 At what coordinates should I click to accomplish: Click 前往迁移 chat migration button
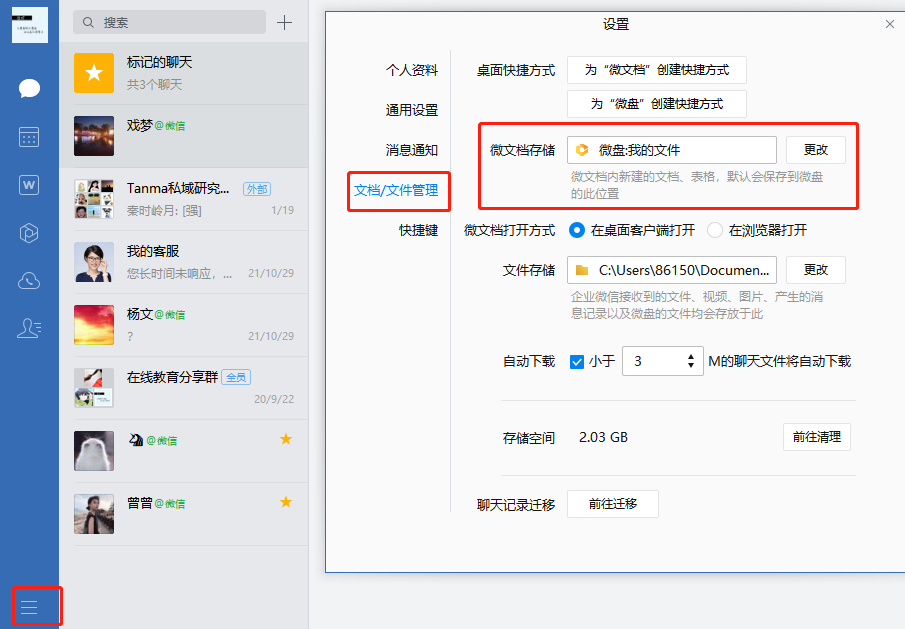click(612, 504)
